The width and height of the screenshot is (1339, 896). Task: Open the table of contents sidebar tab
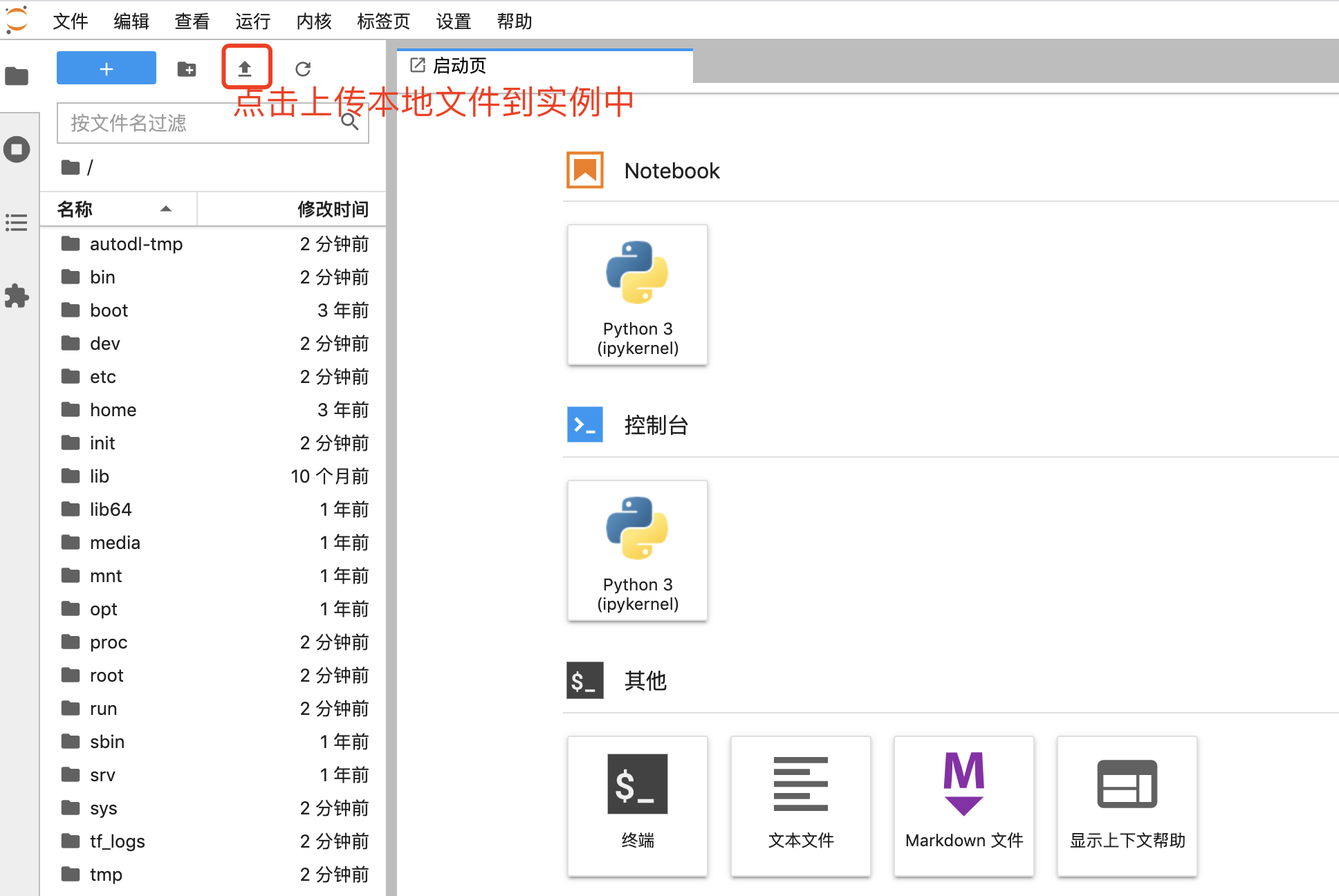point(17,223)
